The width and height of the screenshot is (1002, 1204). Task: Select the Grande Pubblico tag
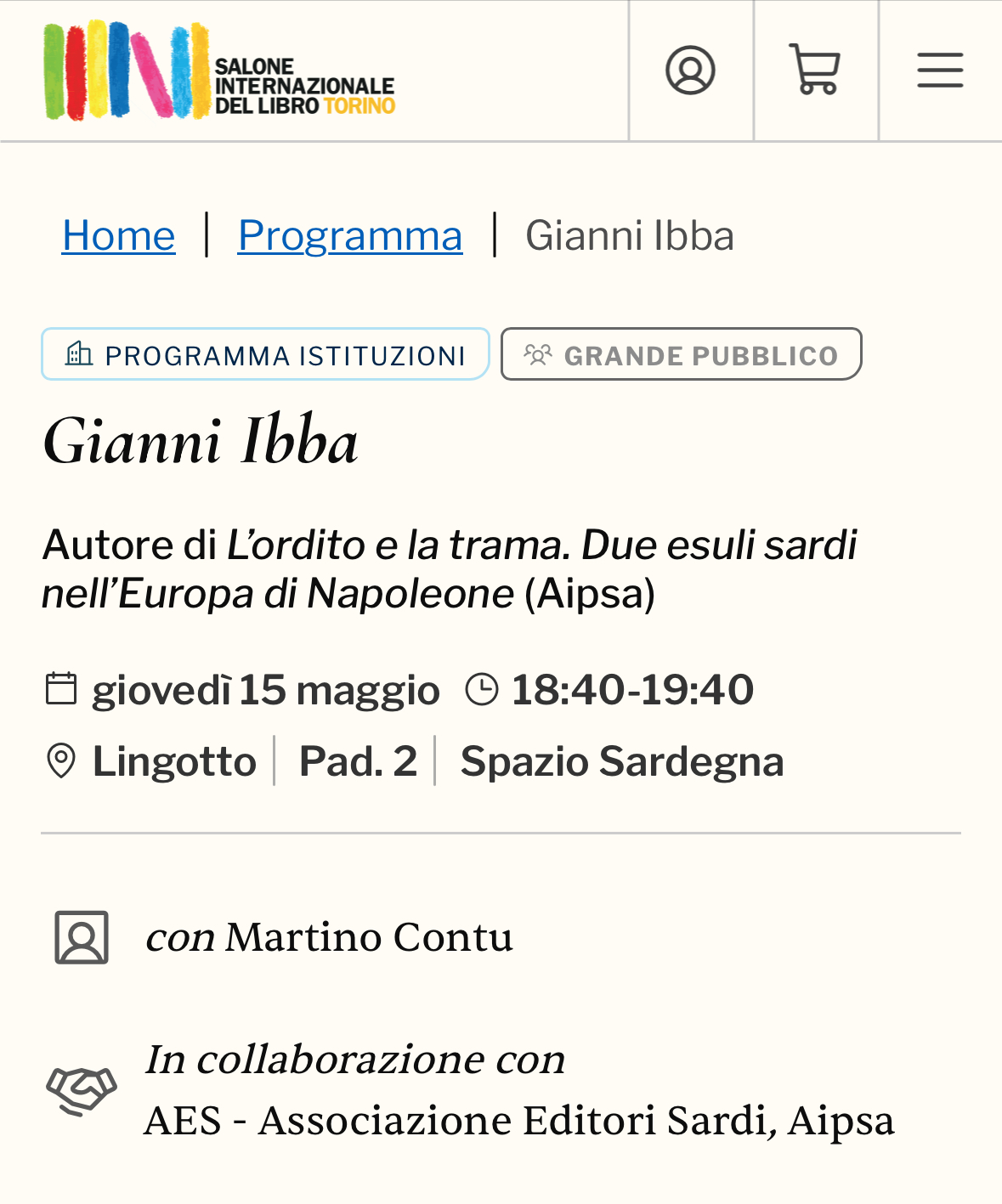(x=682, y=353)
